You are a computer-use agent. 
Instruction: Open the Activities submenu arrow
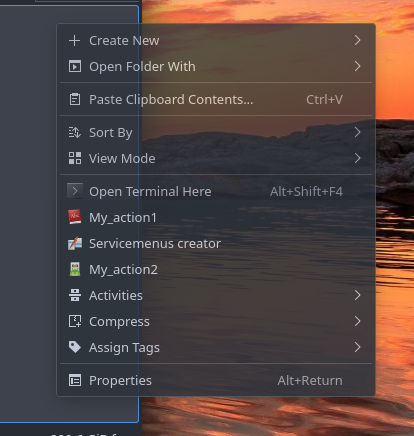tap(357, 295)
